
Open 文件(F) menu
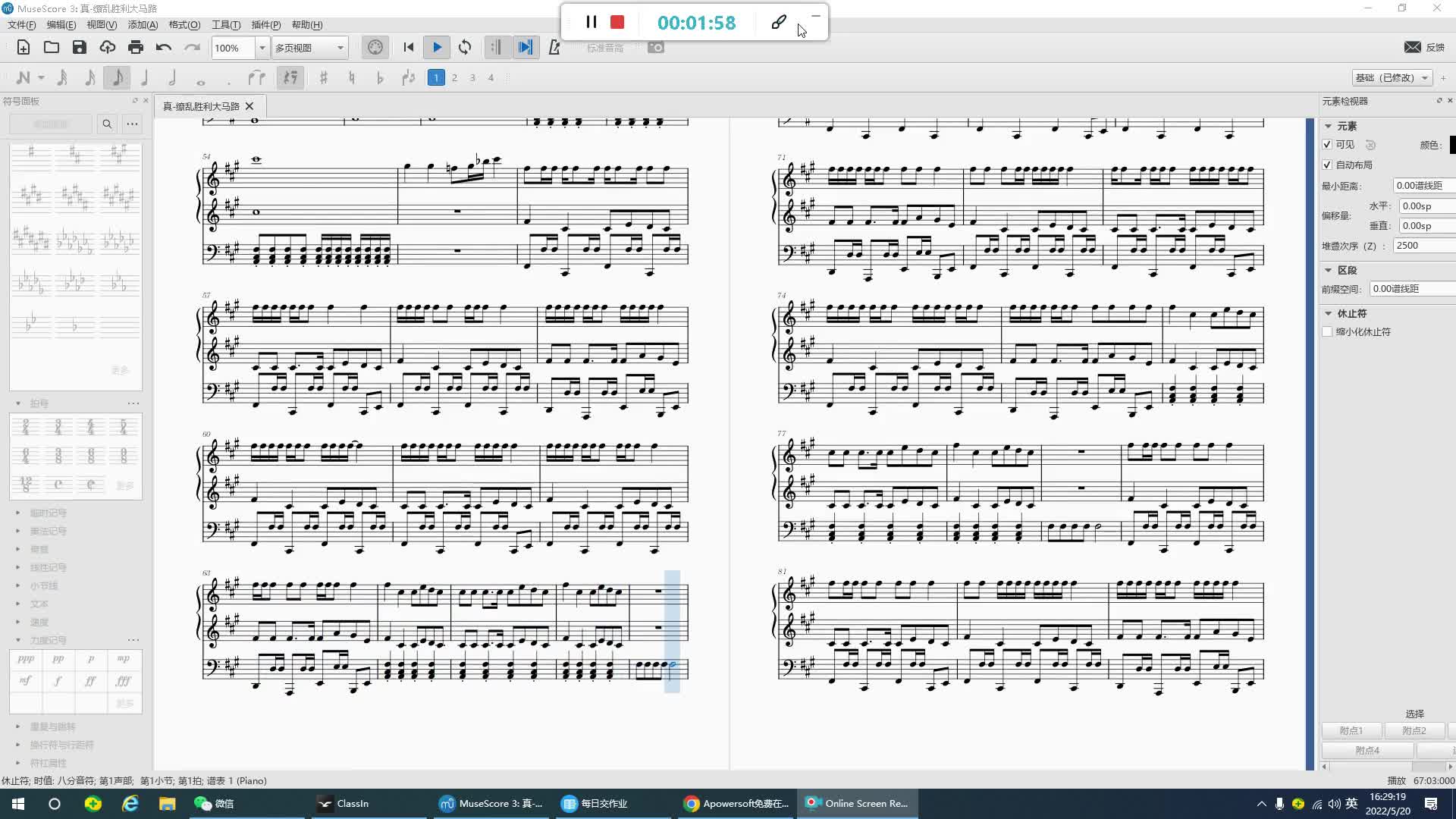pos(21,24)
